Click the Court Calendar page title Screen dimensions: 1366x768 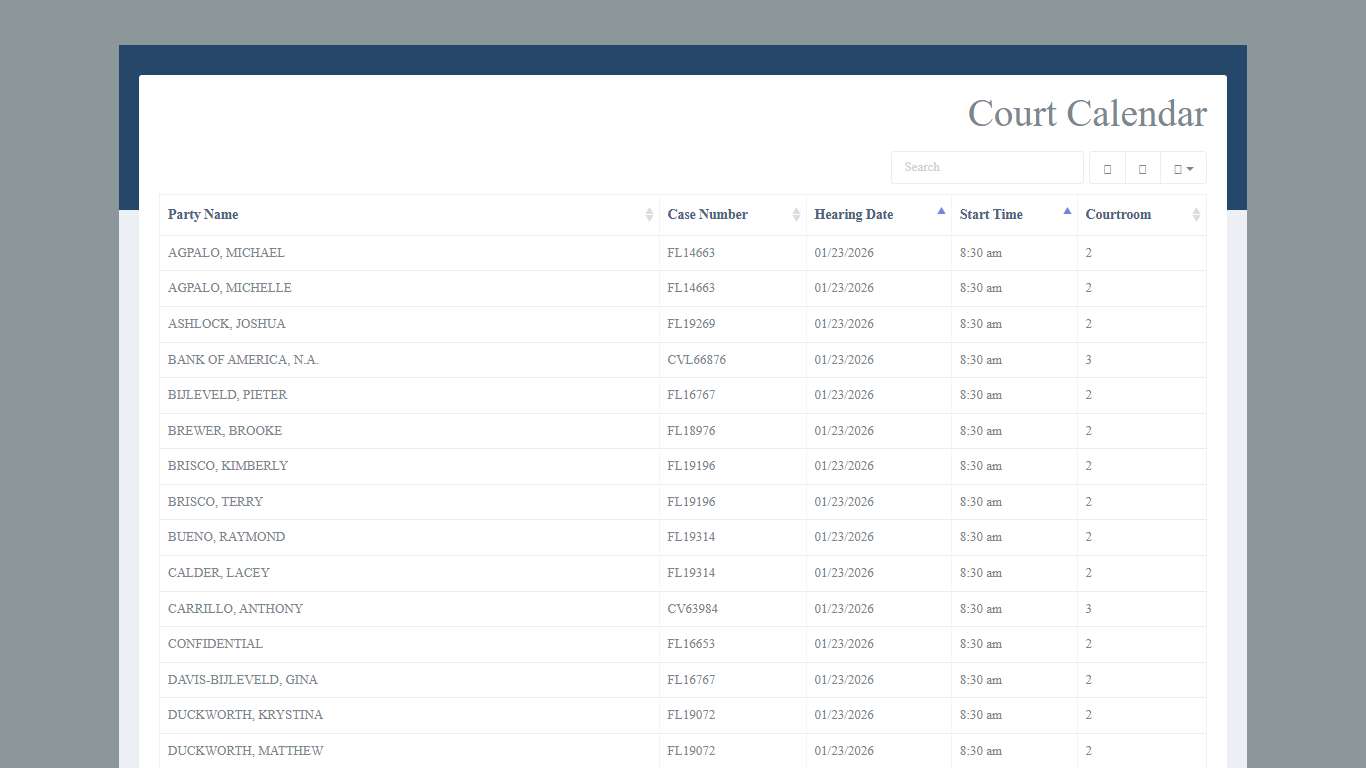(1086, 114)
